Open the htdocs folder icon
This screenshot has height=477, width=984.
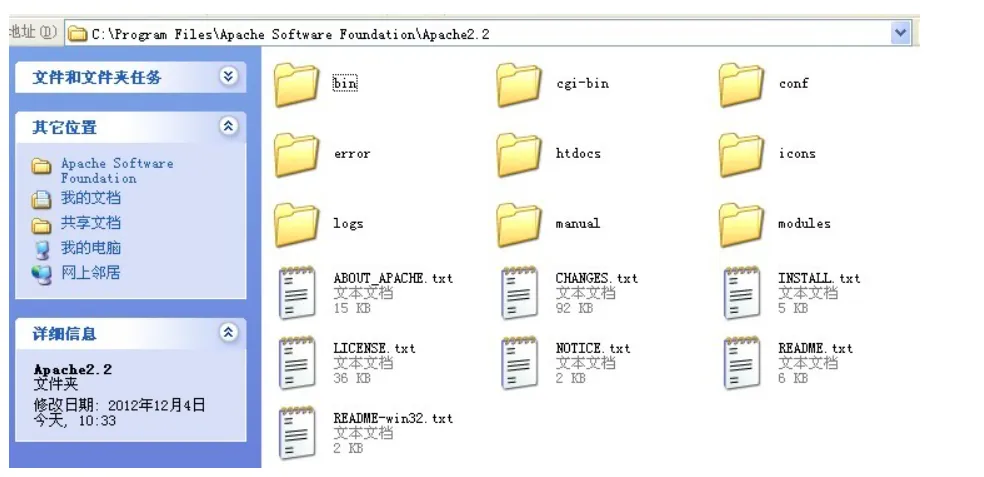519,155
